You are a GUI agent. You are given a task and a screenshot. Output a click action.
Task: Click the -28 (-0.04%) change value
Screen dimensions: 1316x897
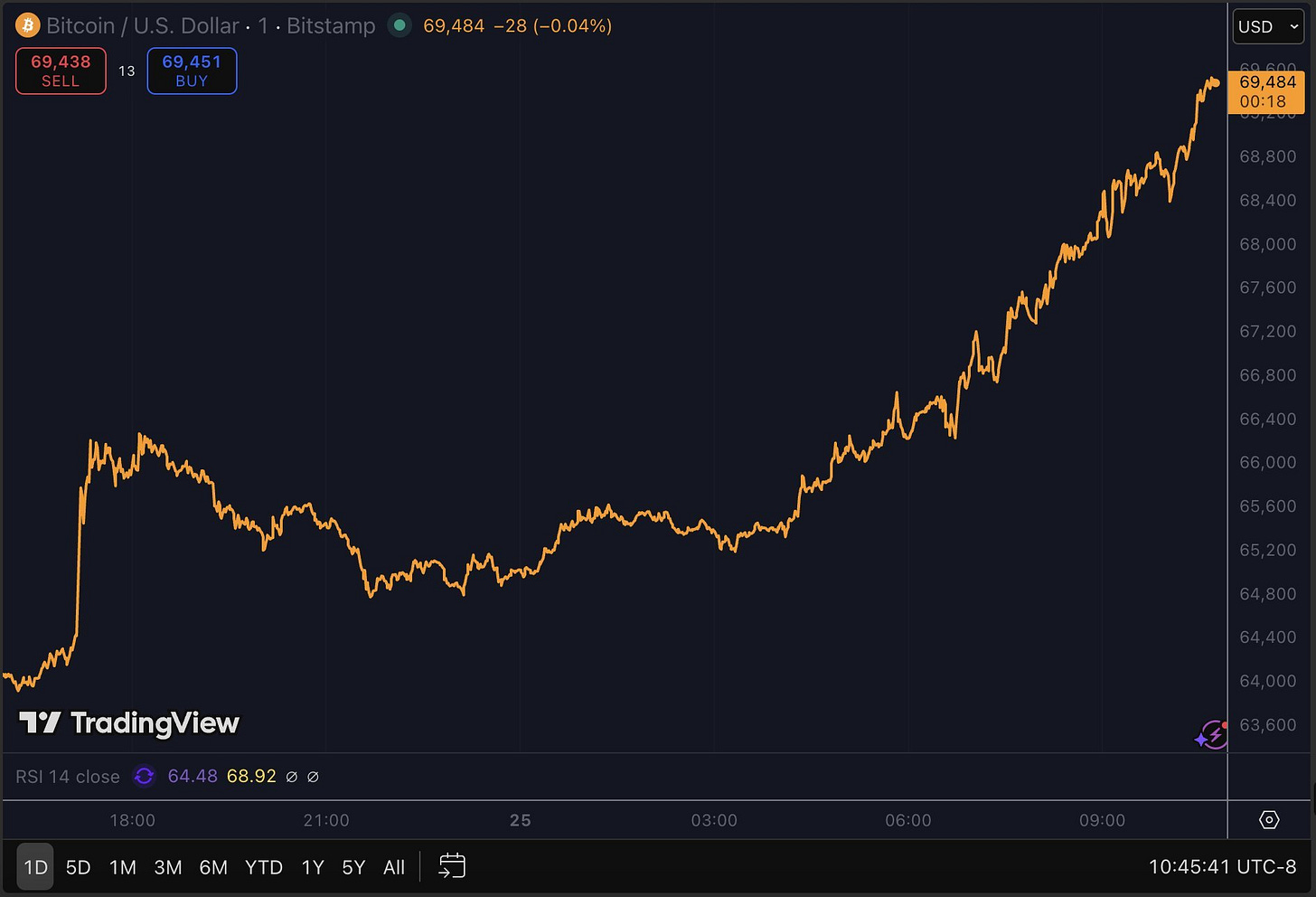tap(553, 25)
